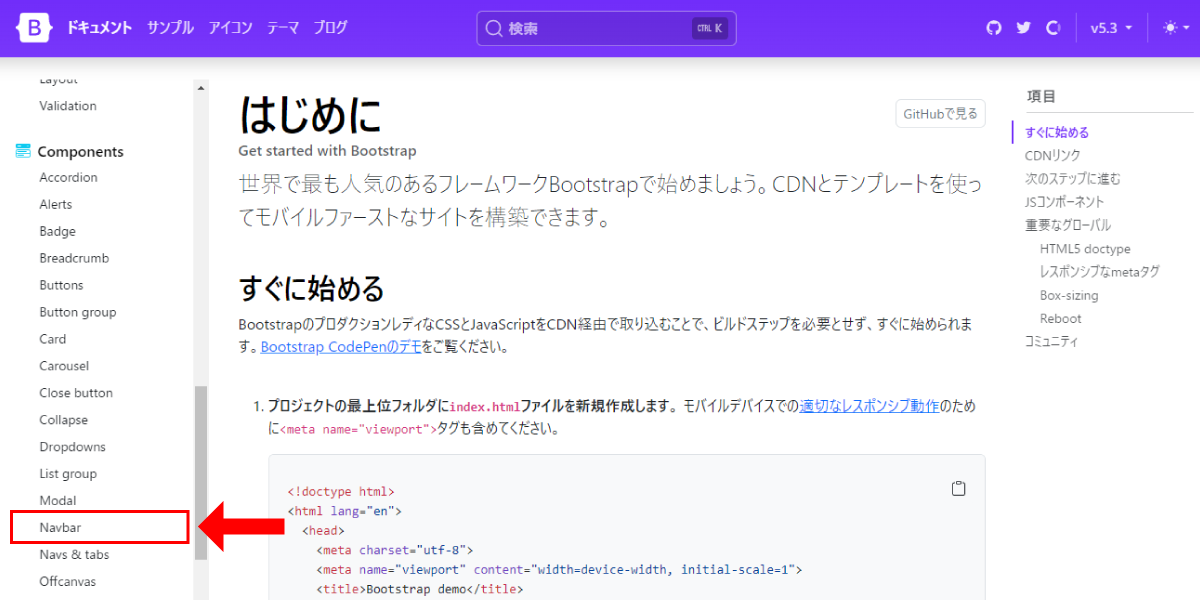Viewport: 1200px width, 600px height.
Task: Open the ブログ nav item
Action: pos(330,28)
